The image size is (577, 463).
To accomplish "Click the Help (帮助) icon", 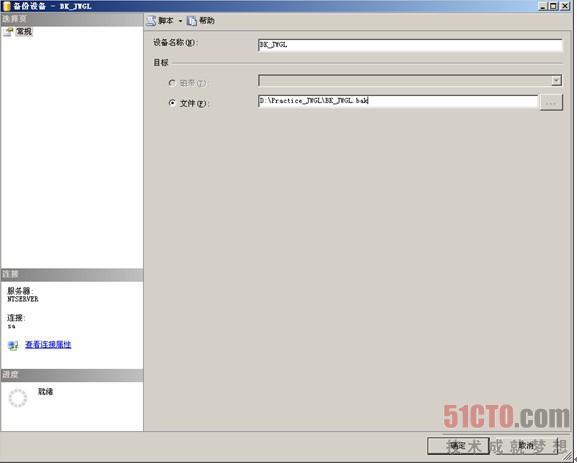I will pyautogui.click(x=192, y=21).
